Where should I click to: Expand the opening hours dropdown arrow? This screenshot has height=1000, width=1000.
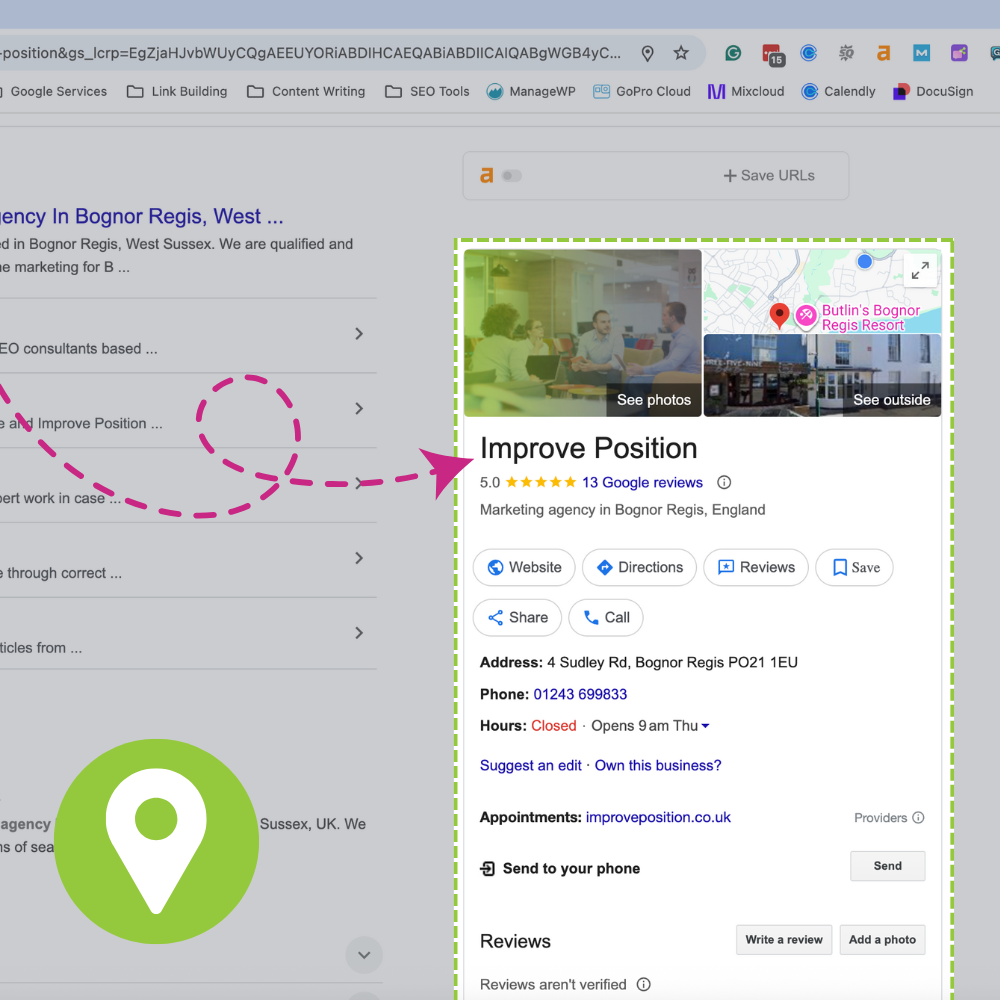coord(706,726)
